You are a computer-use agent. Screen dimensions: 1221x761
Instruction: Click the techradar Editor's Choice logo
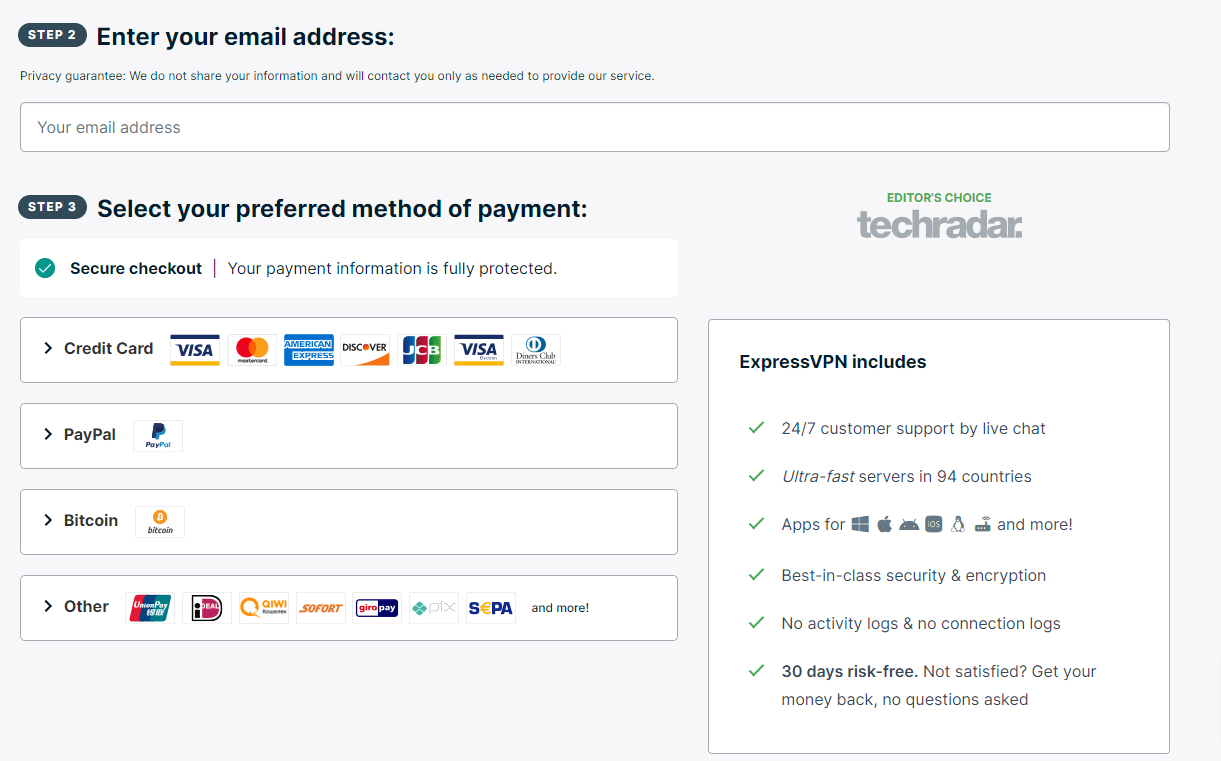coord(939,215)
